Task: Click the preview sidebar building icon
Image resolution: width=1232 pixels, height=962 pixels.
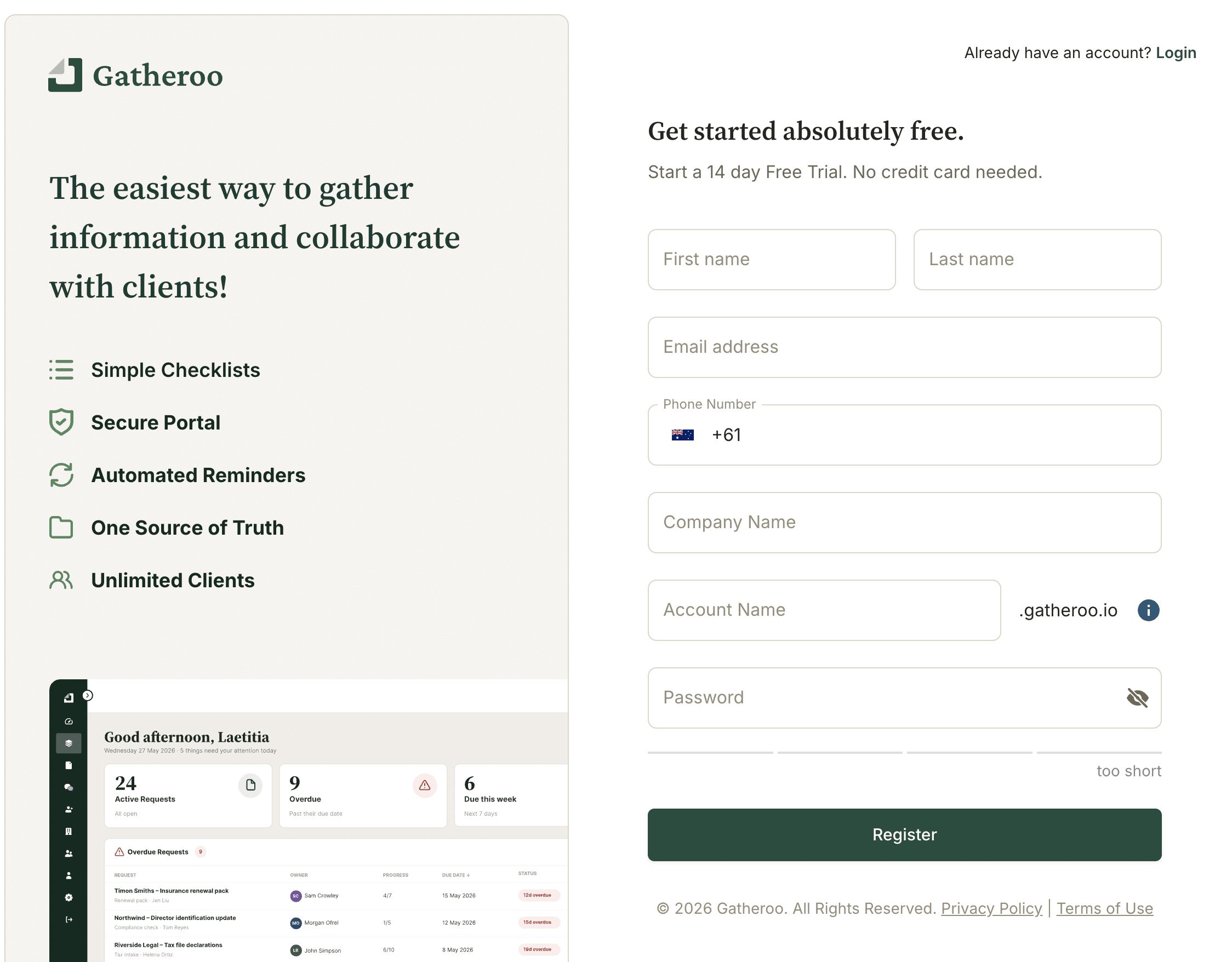Action: click(69, 831)
